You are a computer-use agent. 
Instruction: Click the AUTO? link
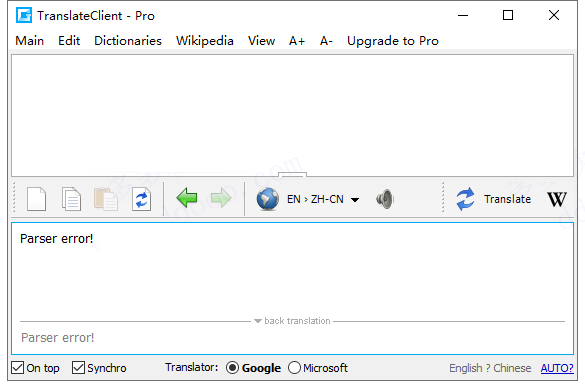(x=557, y=368)
